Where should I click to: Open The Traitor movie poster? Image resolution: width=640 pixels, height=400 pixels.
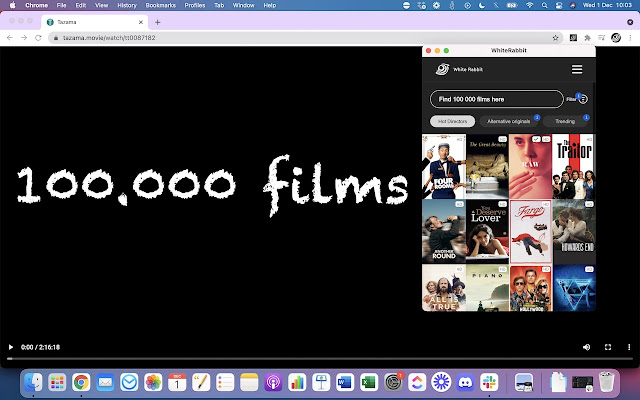point(573,166)
